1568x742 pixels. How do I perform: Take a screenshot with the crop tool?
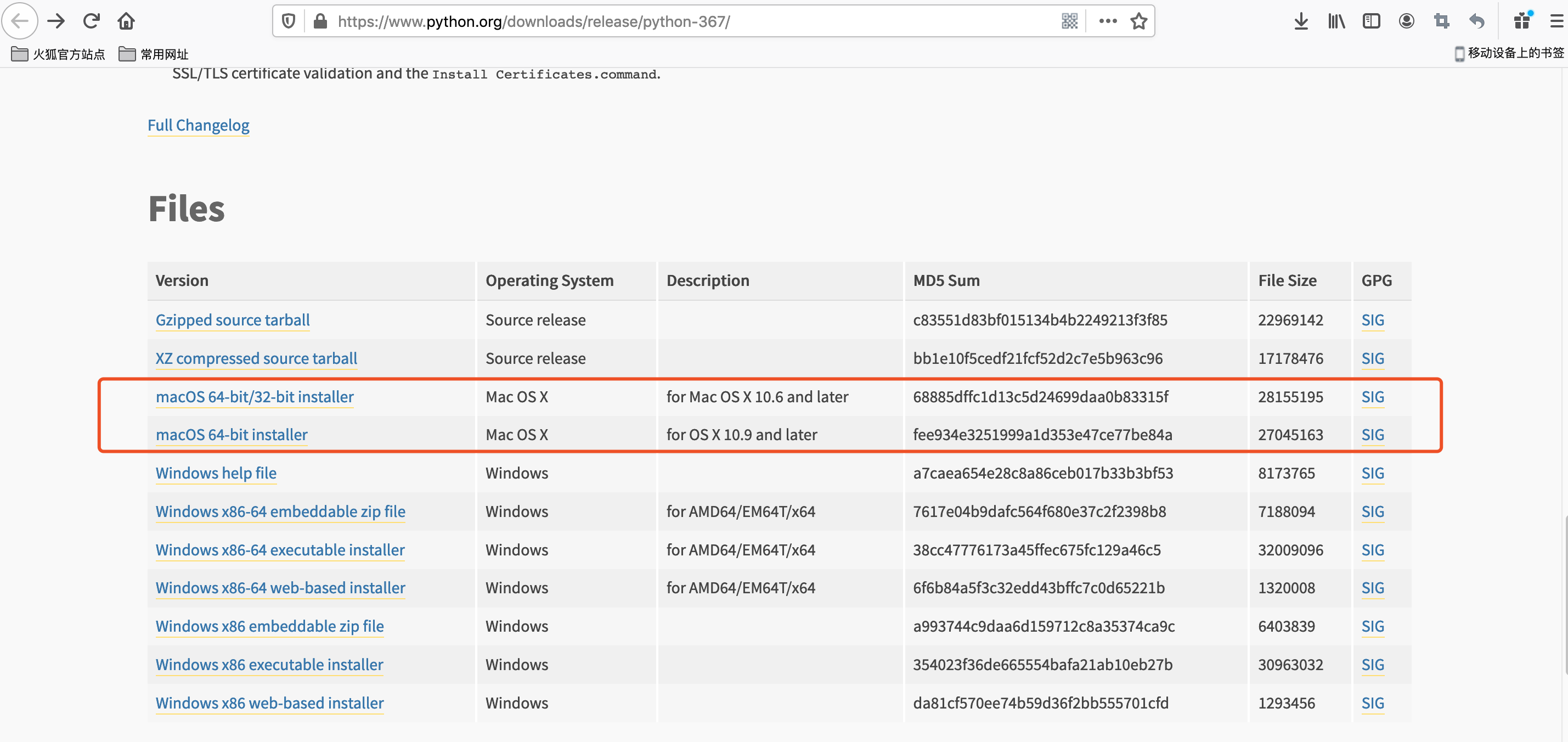1441,21
